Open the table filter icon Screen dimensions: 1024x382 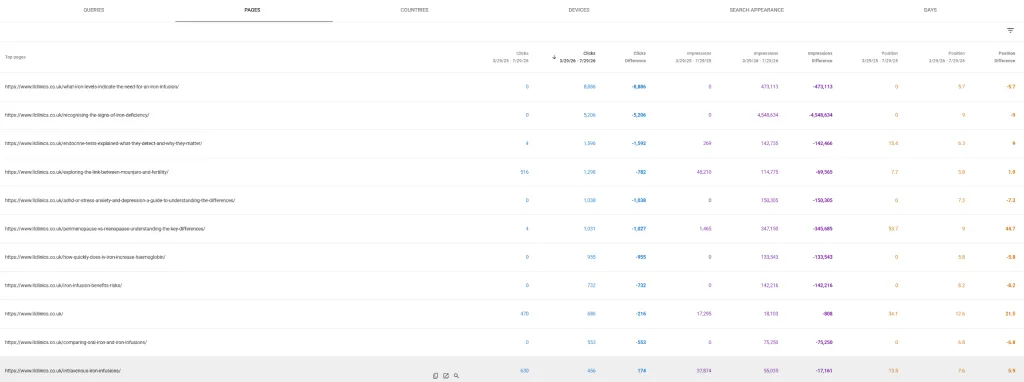tap(1010, 31)
